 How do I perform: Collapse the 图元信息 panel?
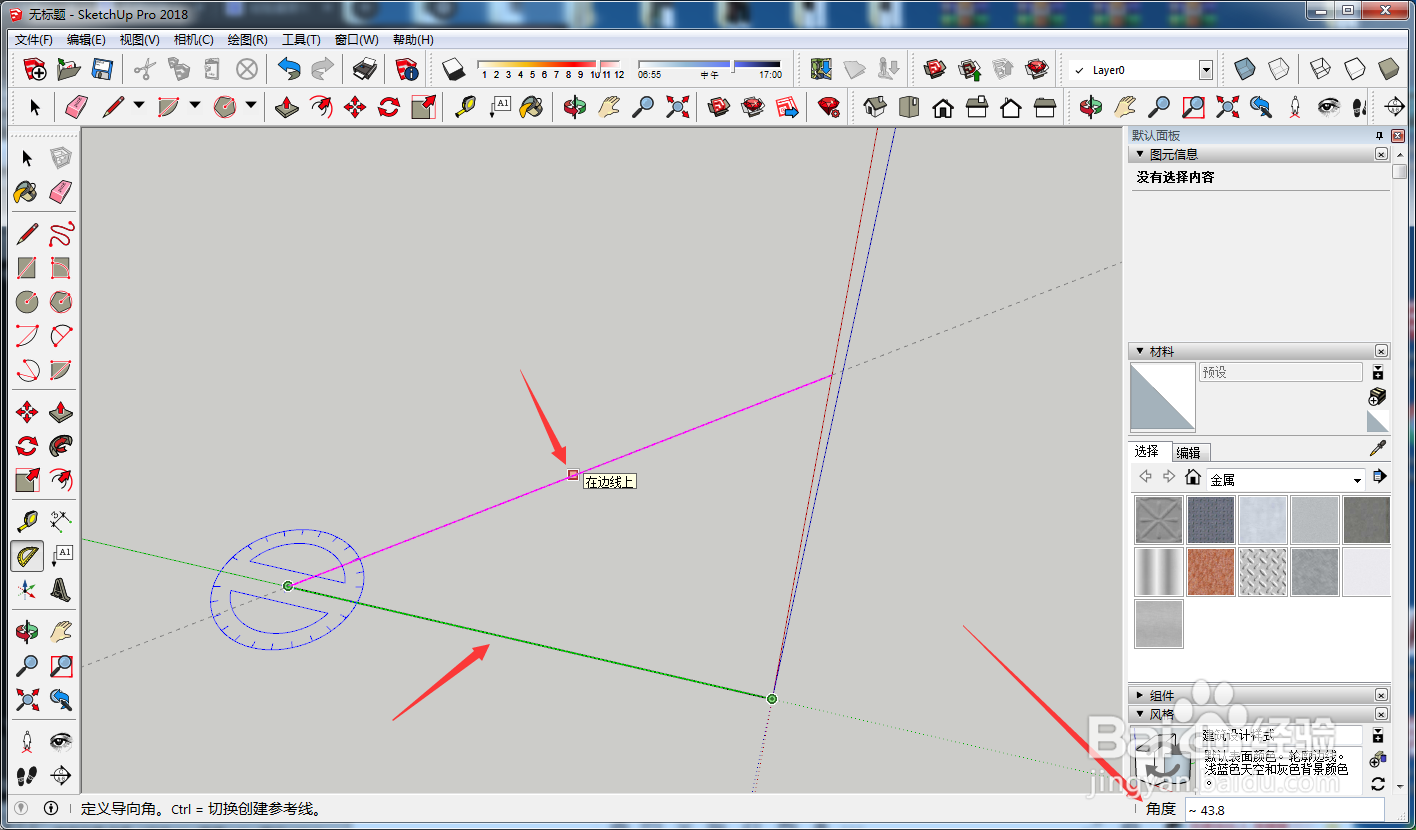tap(1139, 154)
